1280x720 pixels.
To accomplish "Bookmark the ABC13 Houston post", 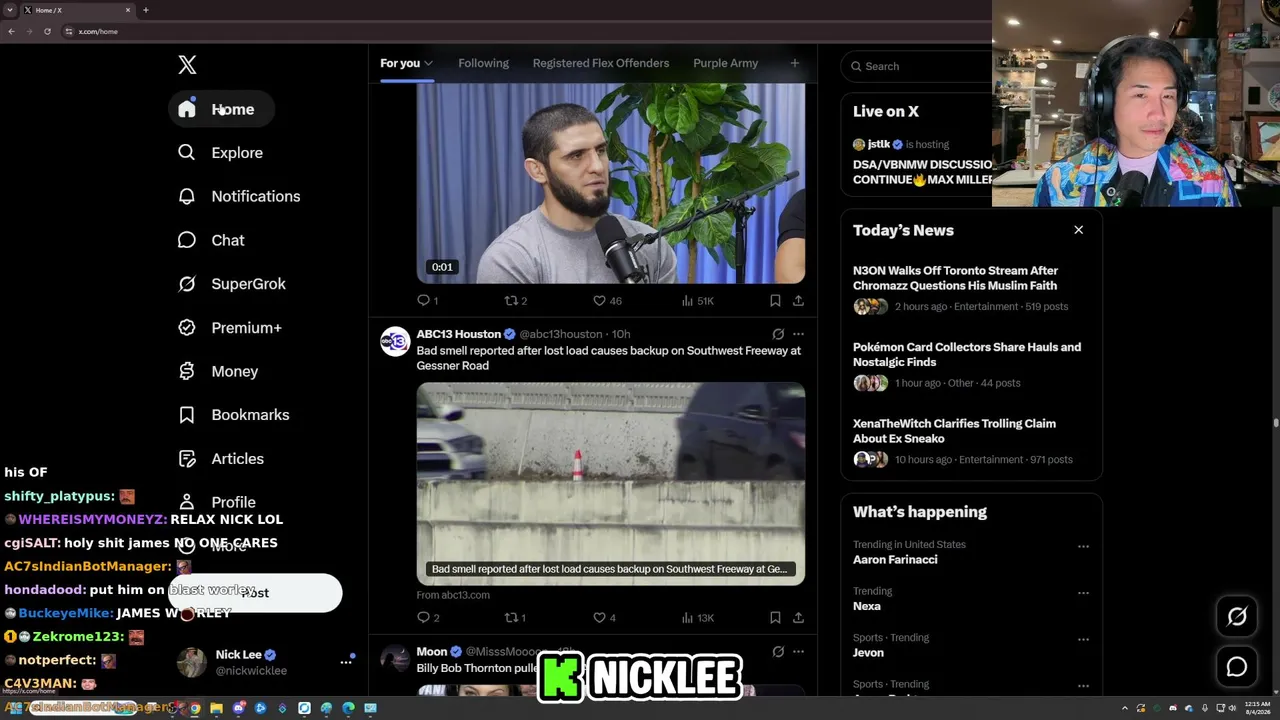I will click(775, 617).
